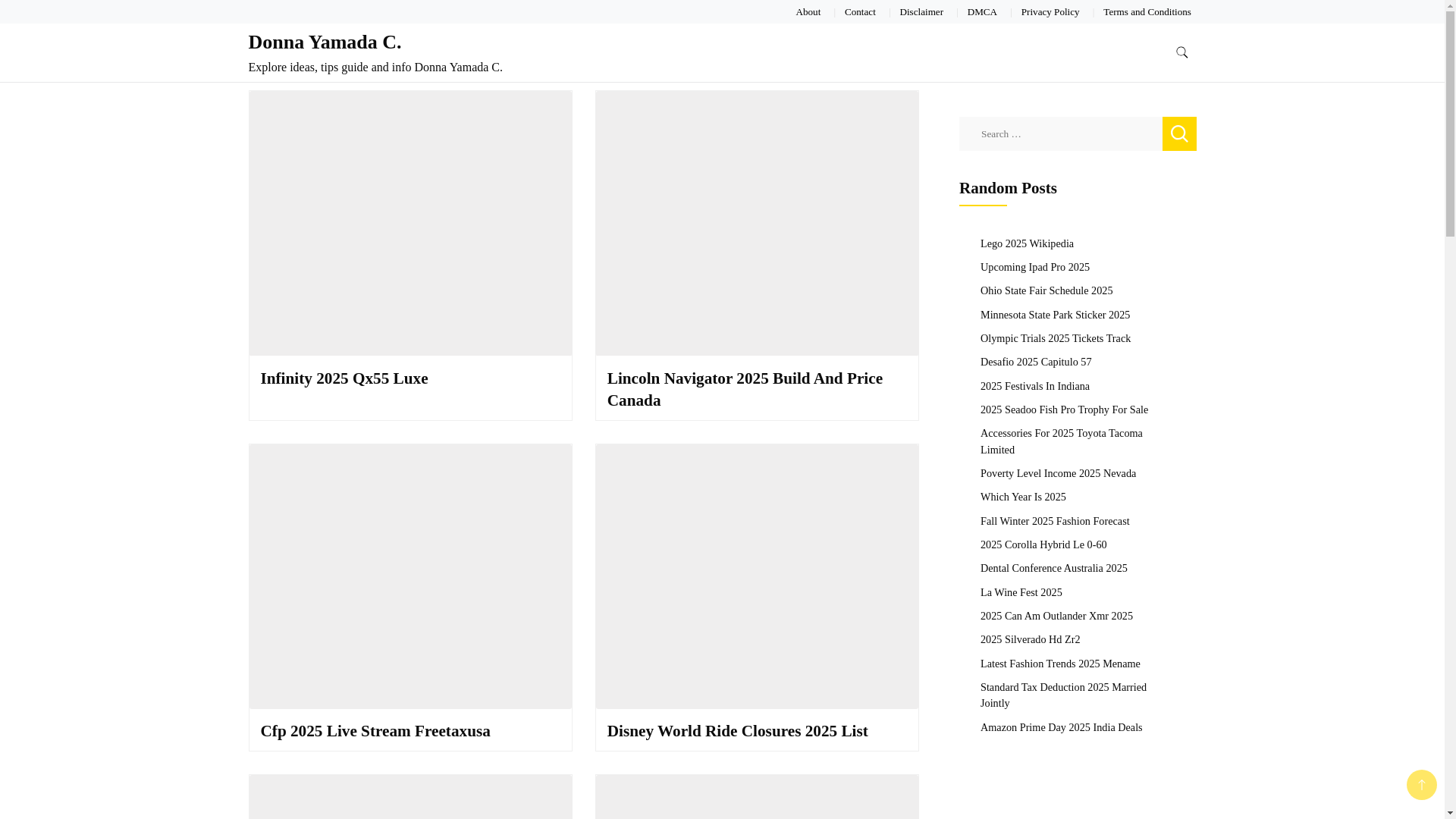This screenshot has width=1456, height=819.
Task: Click the scroll-to-top arrow button
Action: coord(1421,785)
